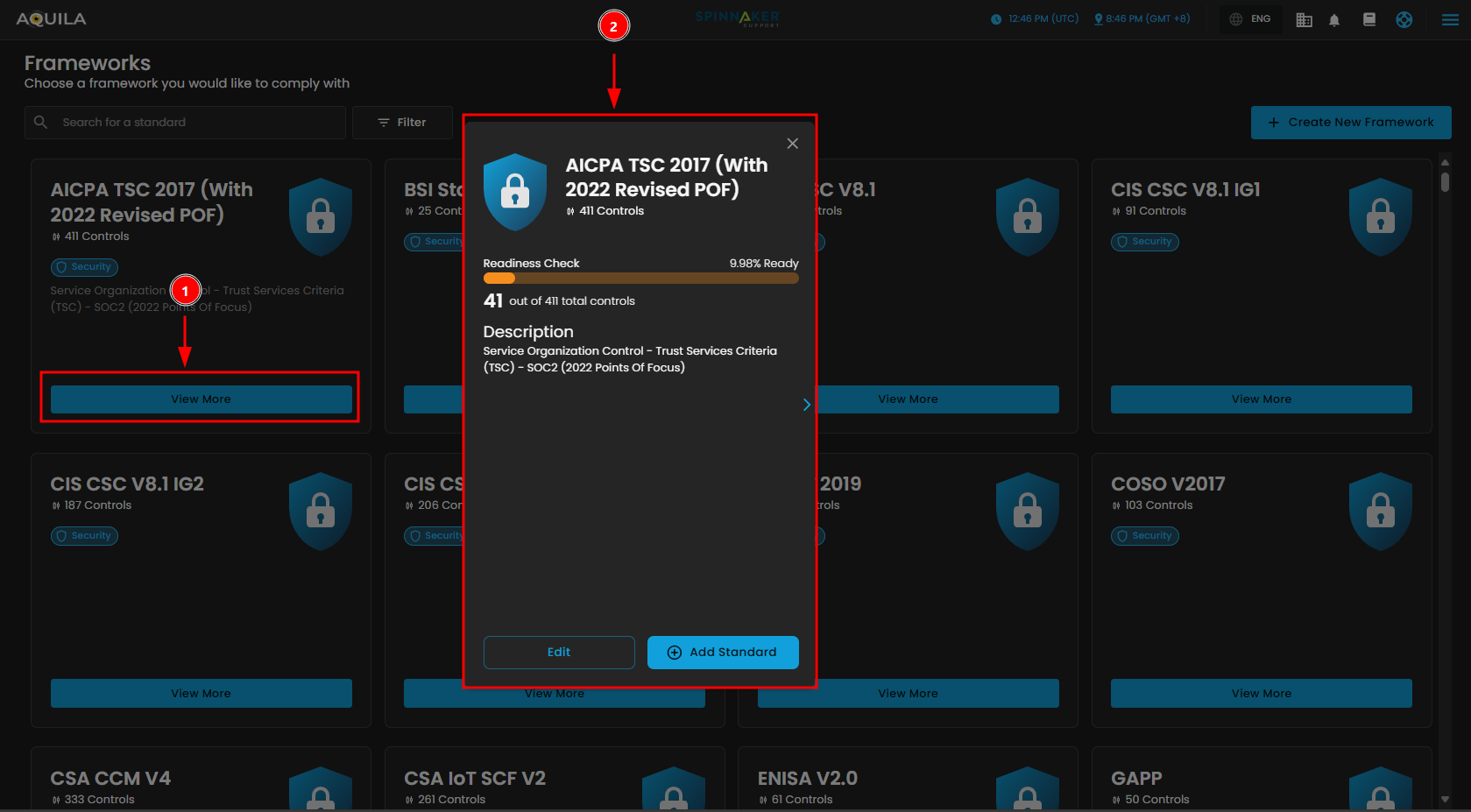Image resolution: width=1471 pixels, height=812 pixels.
Task: Open the documentation book icon
Action: [1369, 19]
